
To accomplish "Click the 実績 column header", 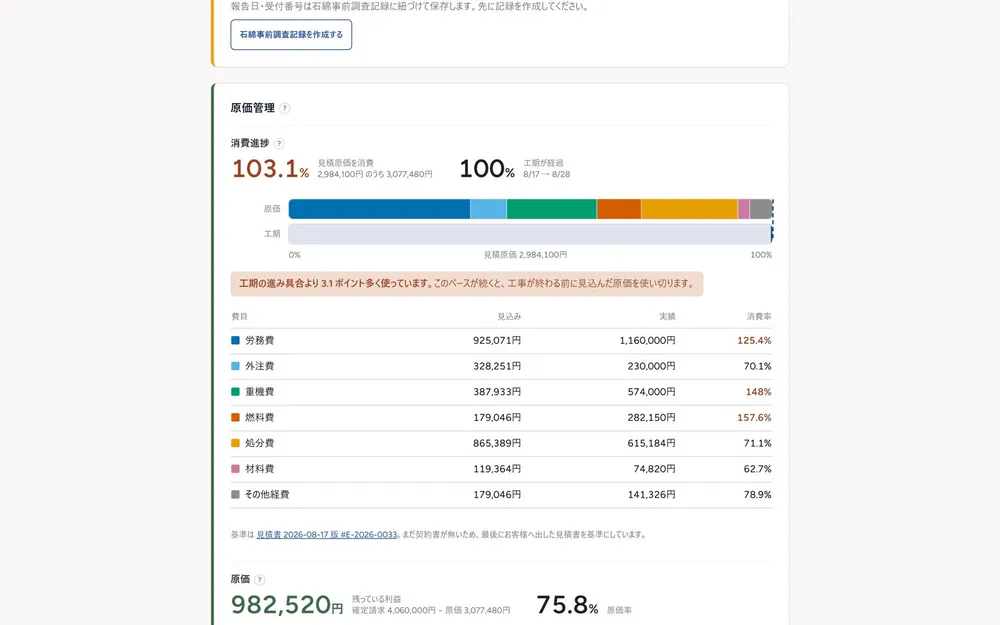I will coord(667,316).
